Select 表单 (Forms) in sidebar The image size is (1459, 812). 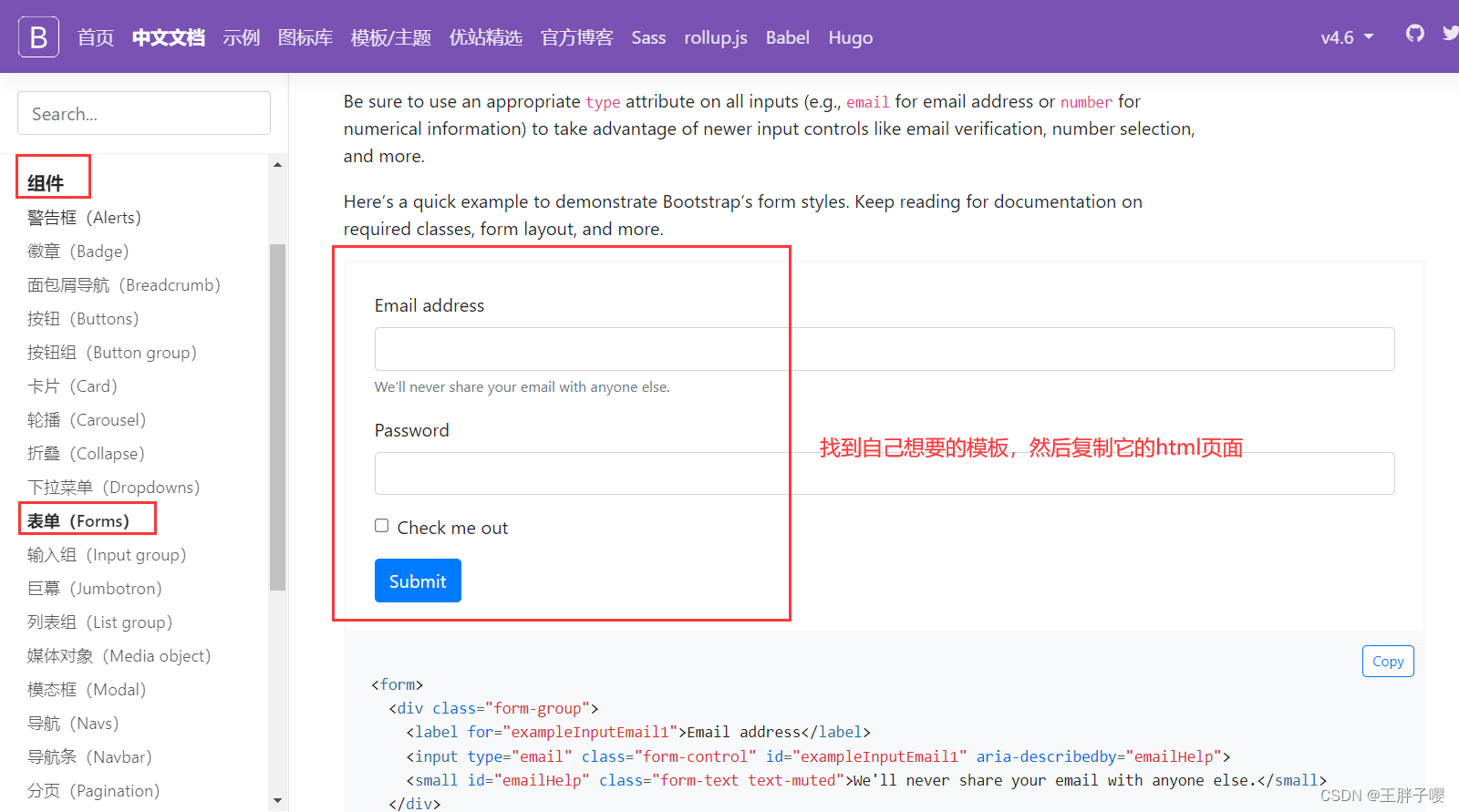[78, 521]
